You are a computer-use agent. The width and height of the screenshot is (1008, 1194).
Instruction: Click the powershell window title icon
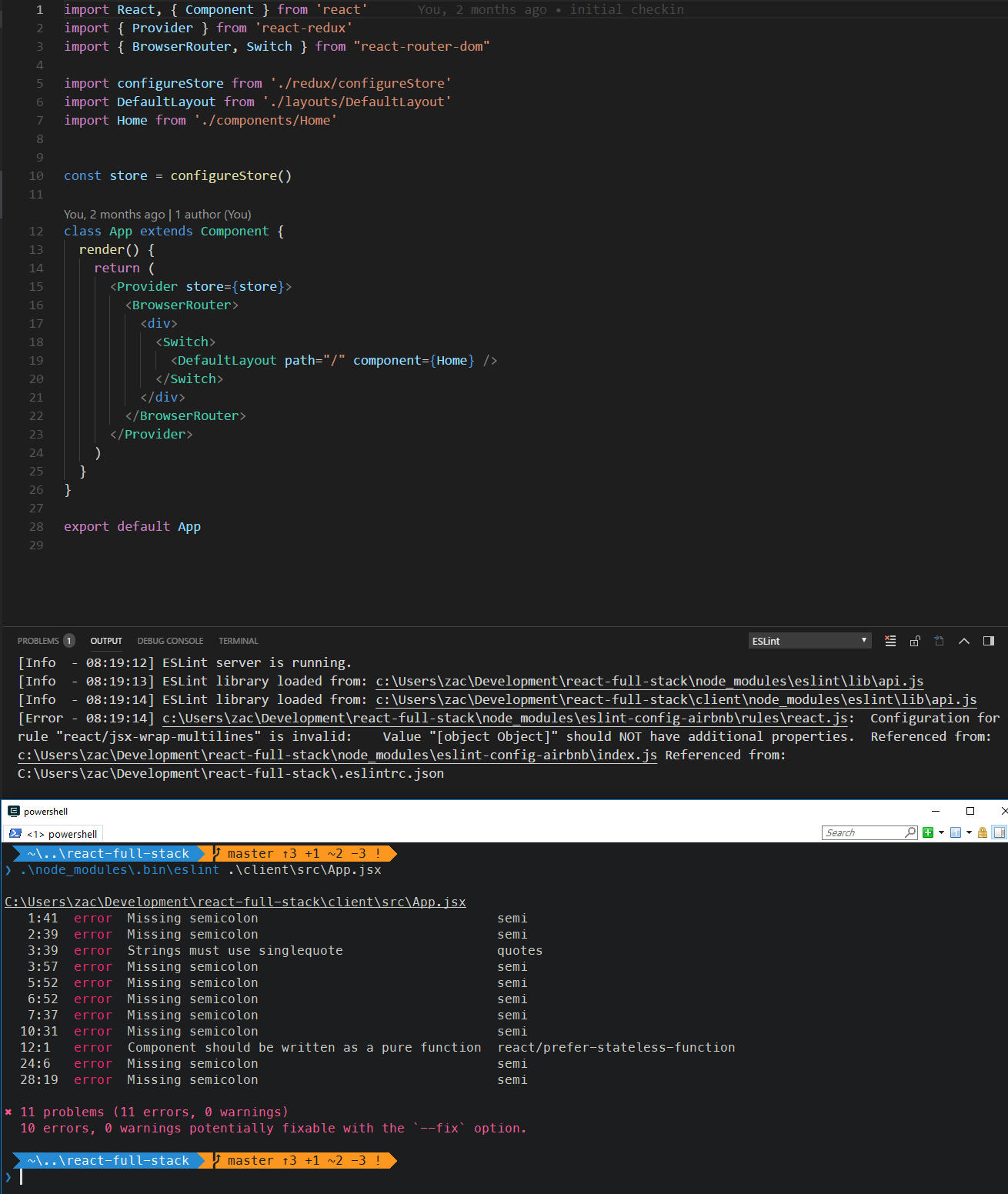(14, 811)
